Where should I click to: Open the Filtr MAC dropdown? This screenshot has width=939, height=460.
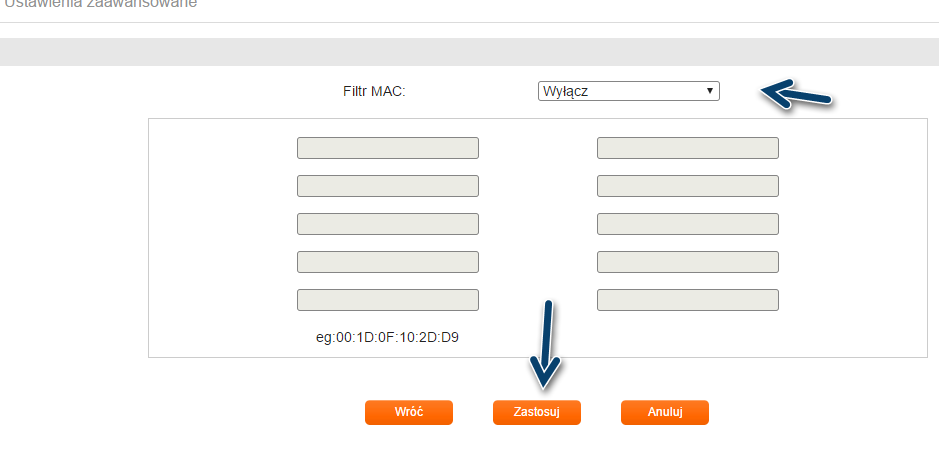click(628, 91)
